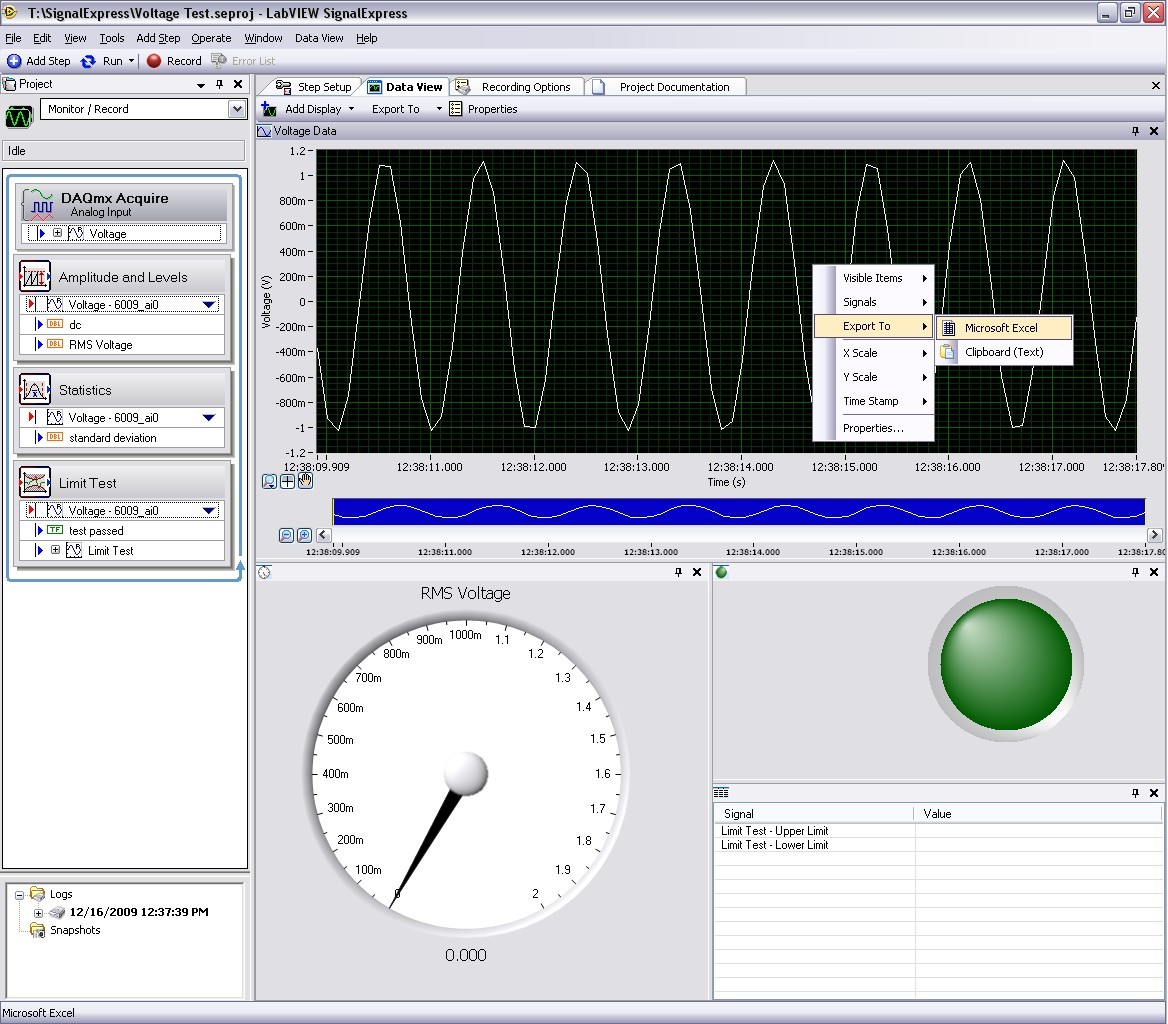
Task: Click the Record button in the toolbar
Action: click(174, 61)
